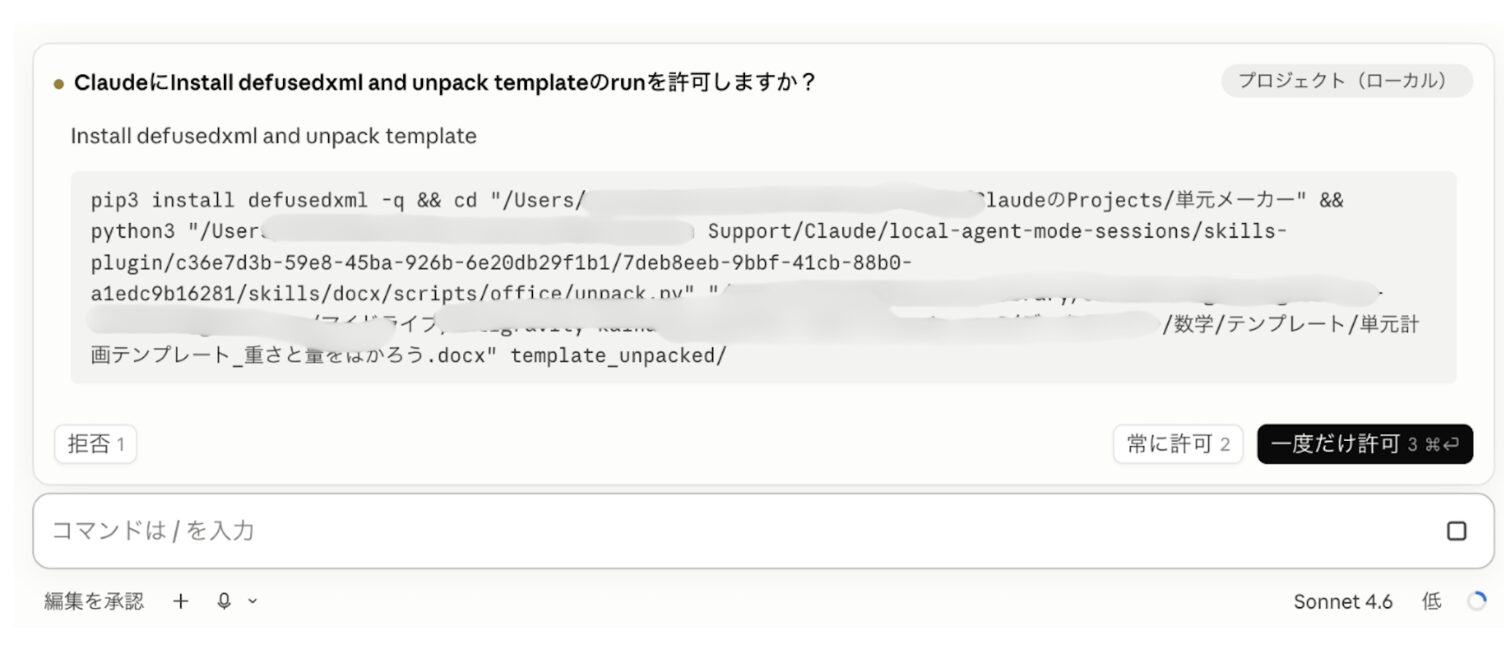Click the loading spinner icon
The image size is (1512, 652).
(x=1476, y=601)
